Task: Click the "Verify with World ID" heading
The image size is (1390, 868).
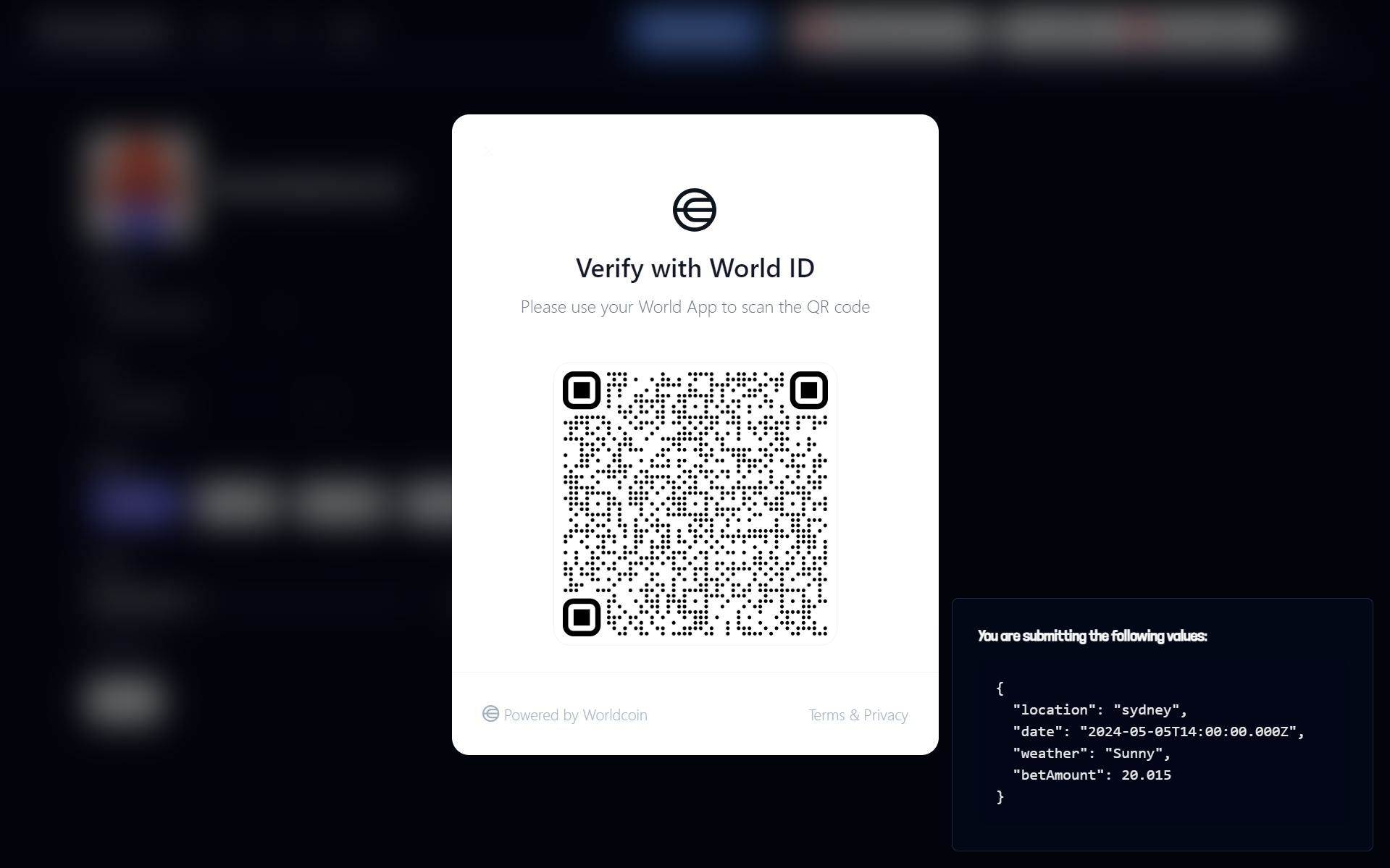Action: tap(695, 269)
